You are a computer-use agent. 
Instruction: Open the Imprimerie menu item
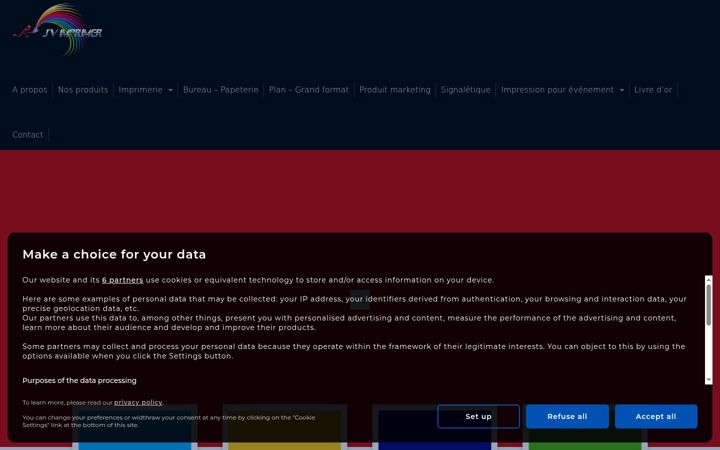141,90
